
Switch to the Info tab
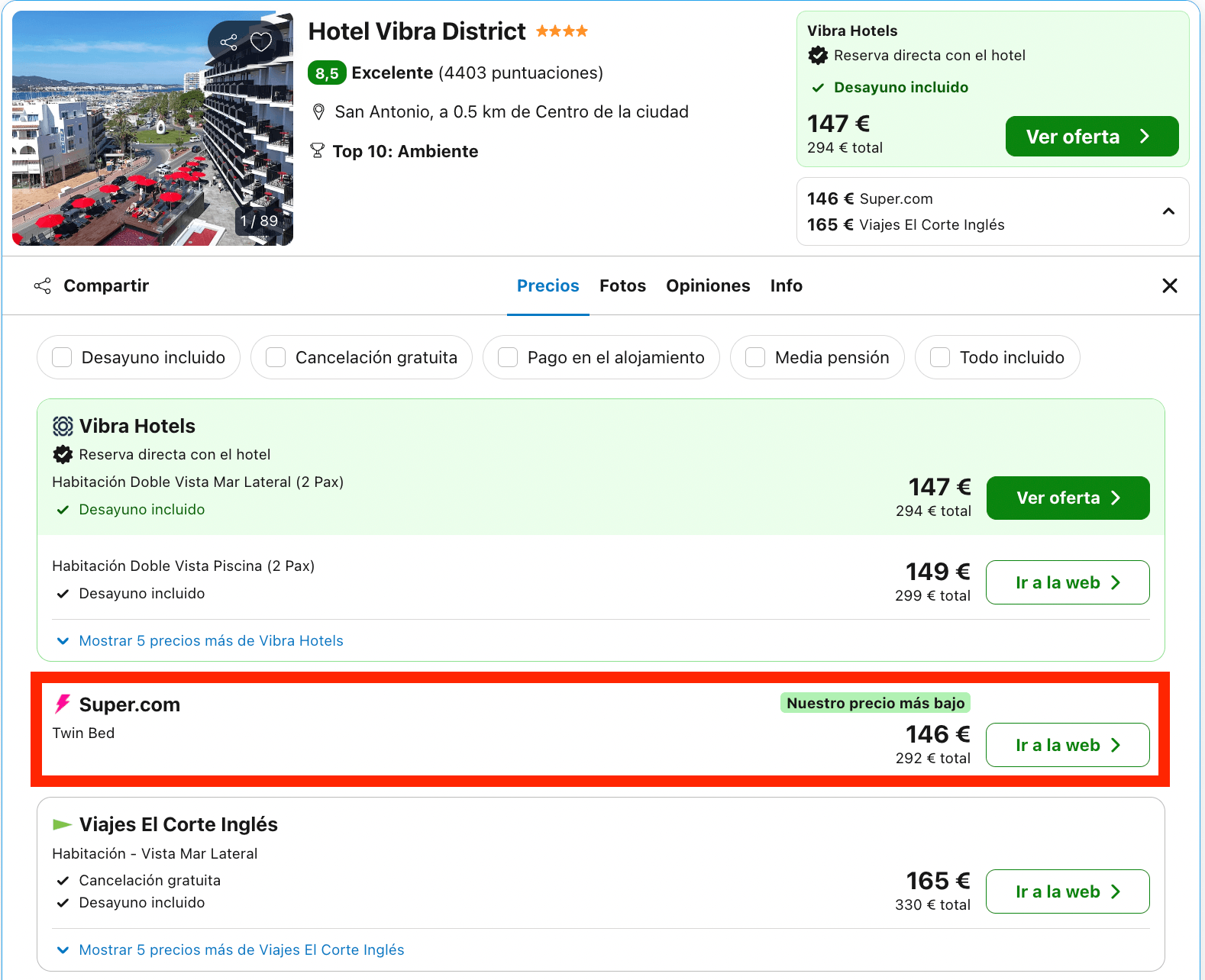coord(787,285)
